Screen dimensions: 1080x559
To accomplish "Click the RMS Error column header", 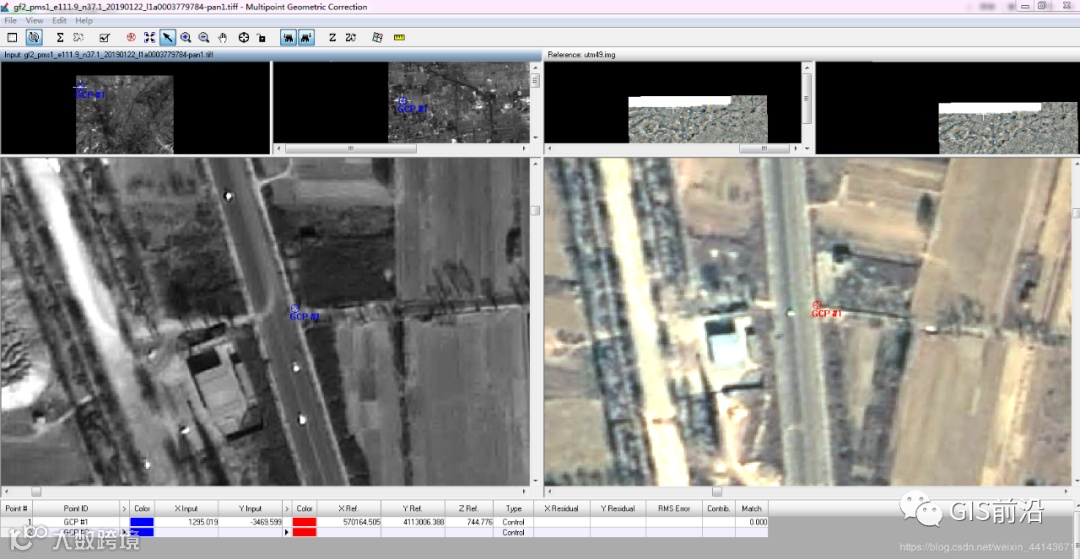I will coord(674,509).
